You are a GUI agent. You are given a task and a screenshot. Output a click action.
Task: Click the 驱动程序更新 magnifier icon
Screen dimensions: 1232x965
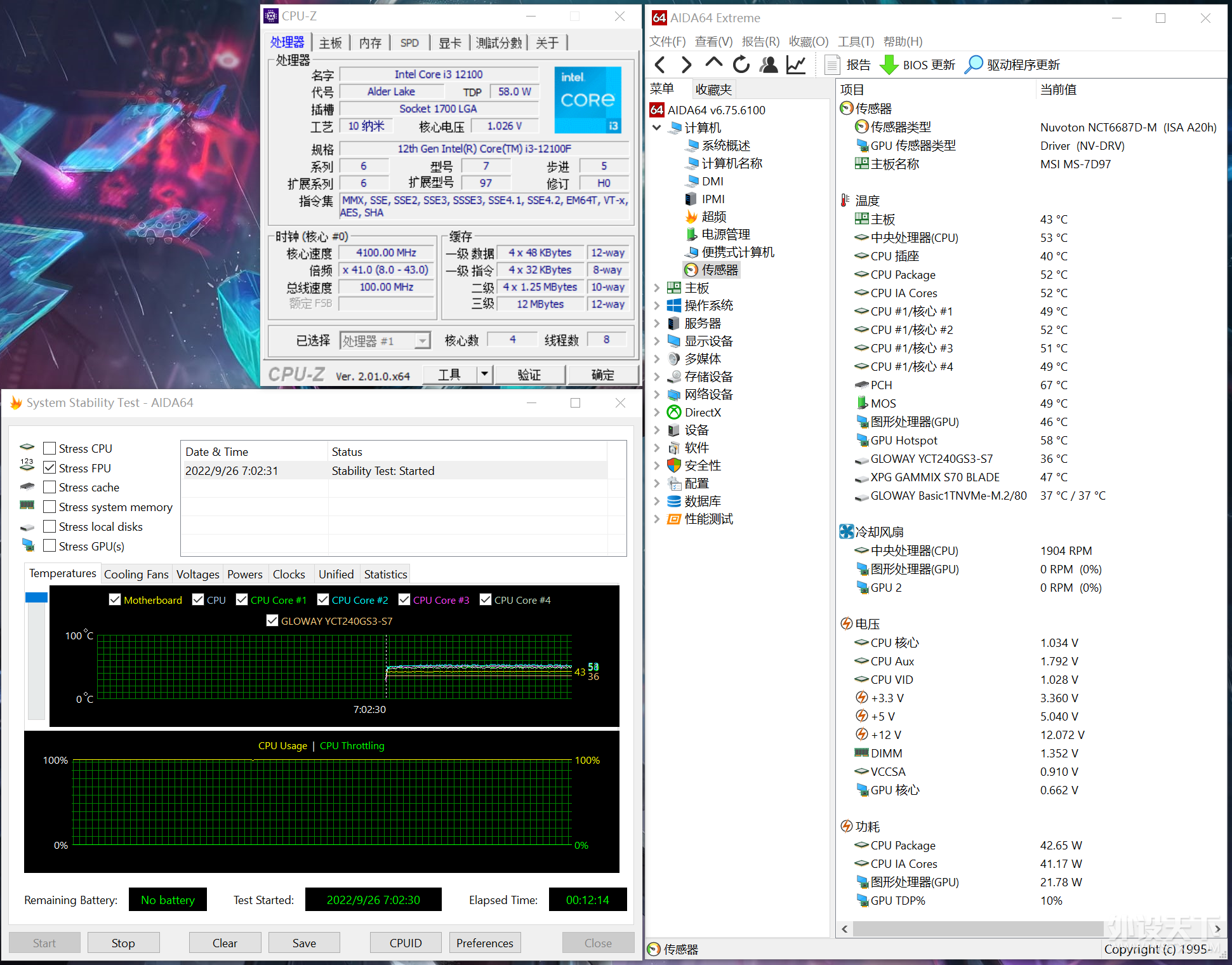[x=973, y=65]
